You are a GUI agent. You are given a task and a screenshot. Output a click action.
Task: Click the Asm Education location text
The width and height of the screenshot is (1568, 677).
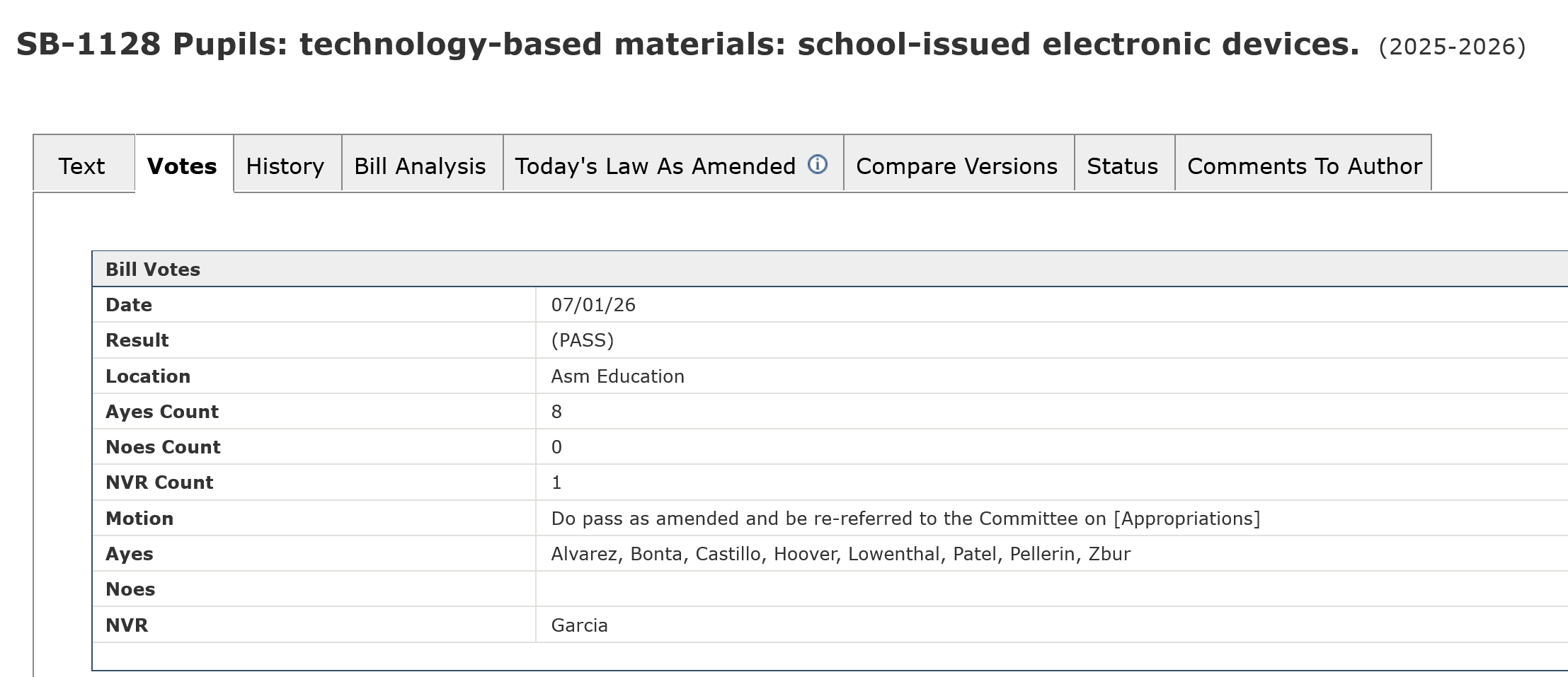tap(617, 376)
